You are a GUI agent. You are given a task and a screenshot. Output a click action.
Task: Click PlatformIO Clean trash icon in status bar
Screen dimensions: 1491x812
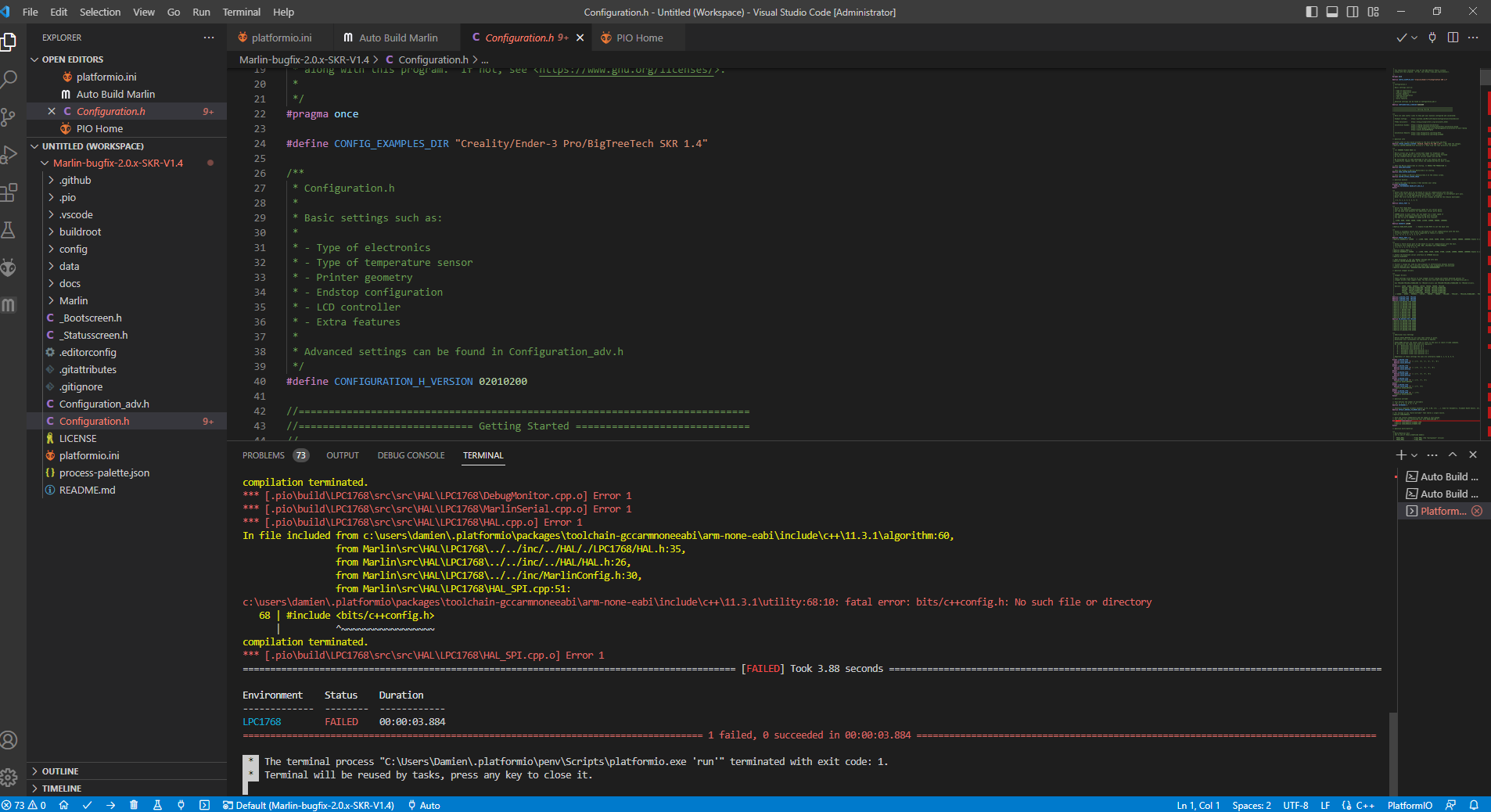coord(134,805)
